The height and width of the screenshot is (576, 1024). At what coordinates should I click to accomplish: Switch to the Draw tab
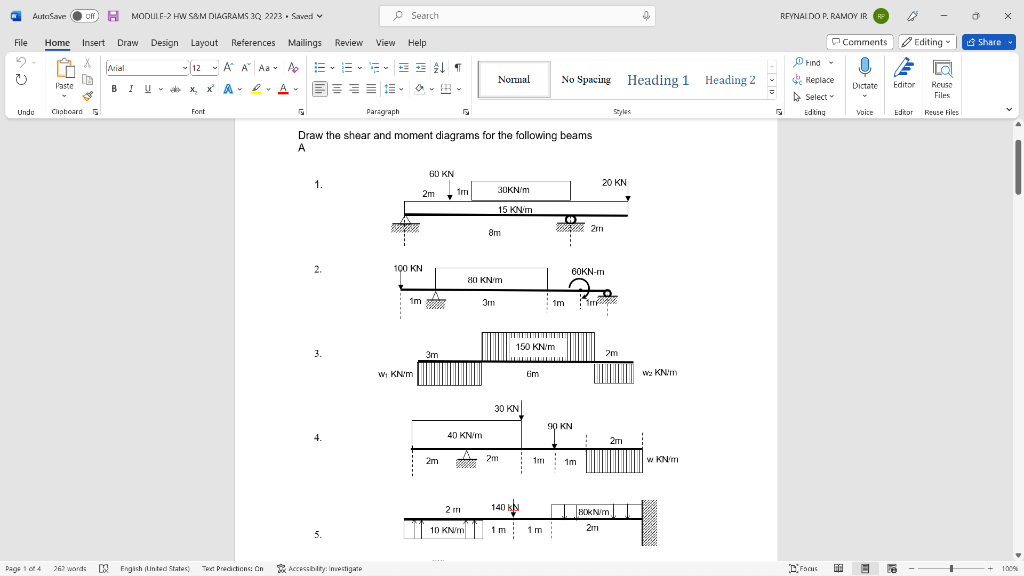coord(128,42)
